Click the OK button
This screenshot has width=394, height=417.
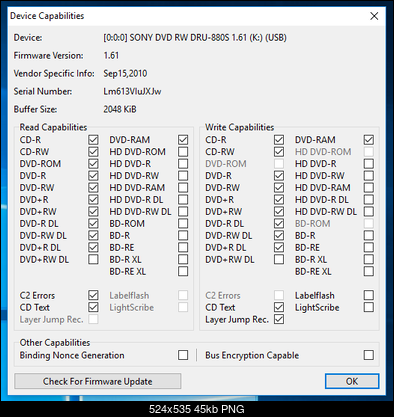pos(352,381)
